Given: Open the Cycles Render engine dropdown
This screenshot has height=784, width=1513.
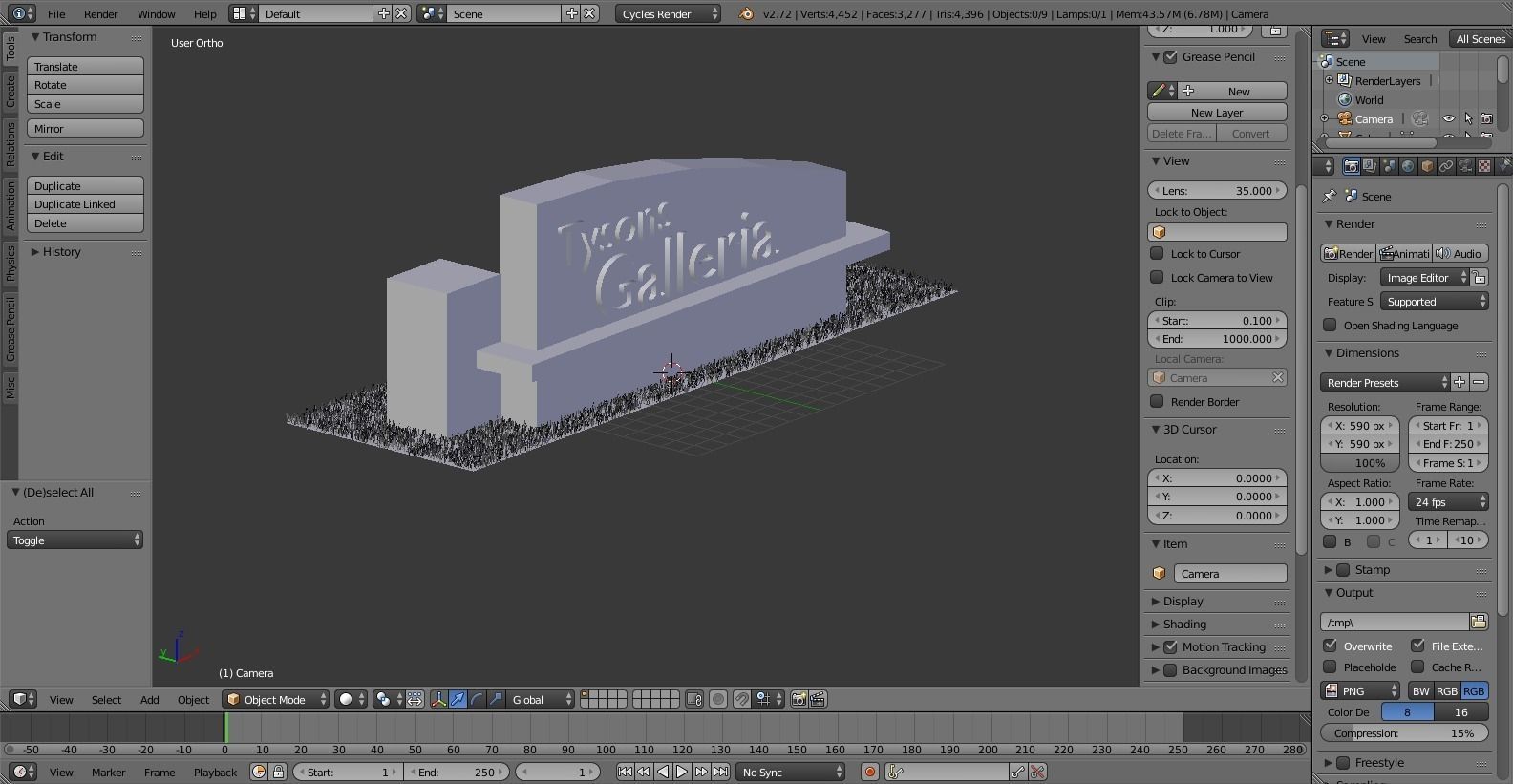Looking at the screenshot, I should point(669,13).
